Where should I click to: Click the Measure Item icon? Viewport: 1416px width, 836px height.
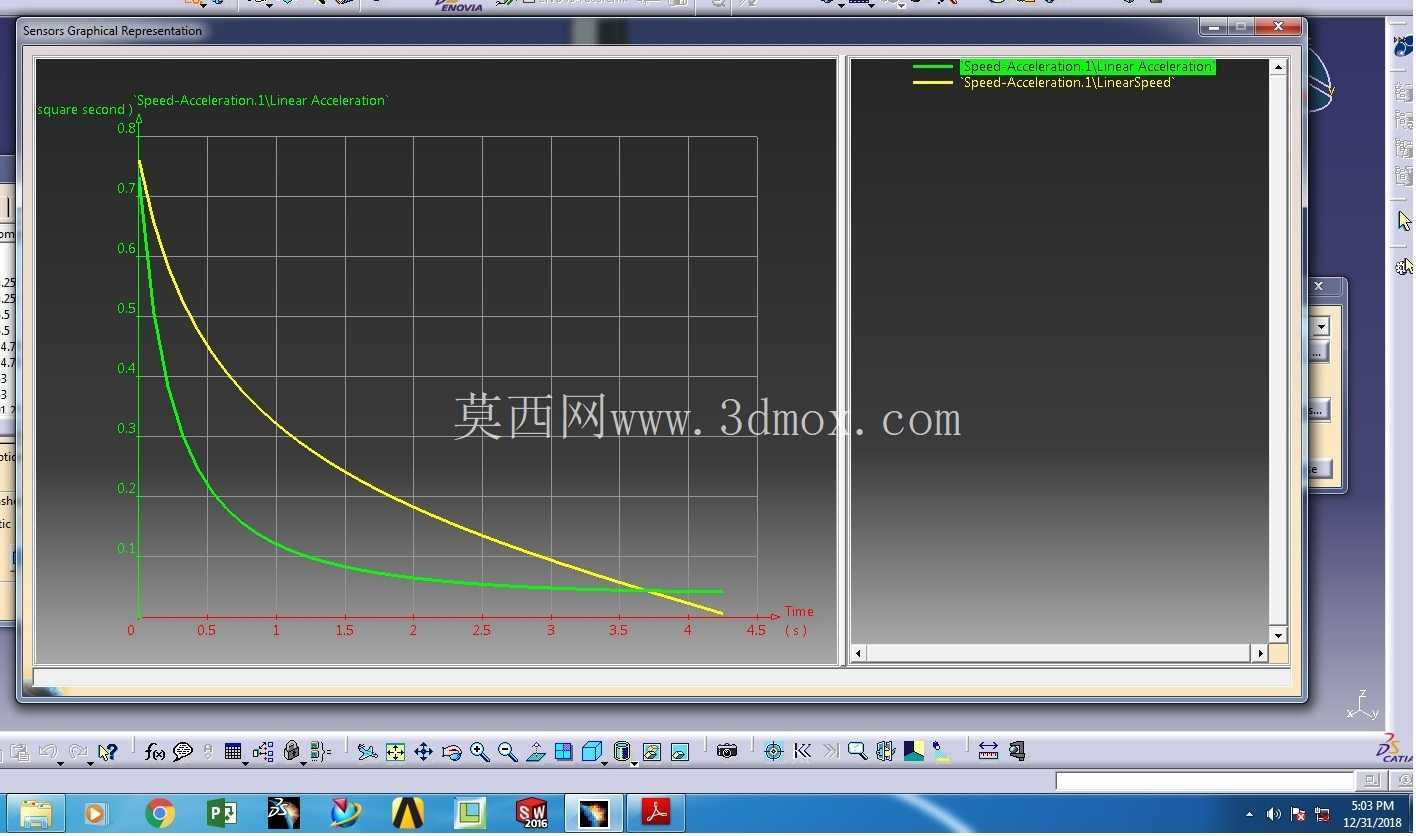point(1017,751)
